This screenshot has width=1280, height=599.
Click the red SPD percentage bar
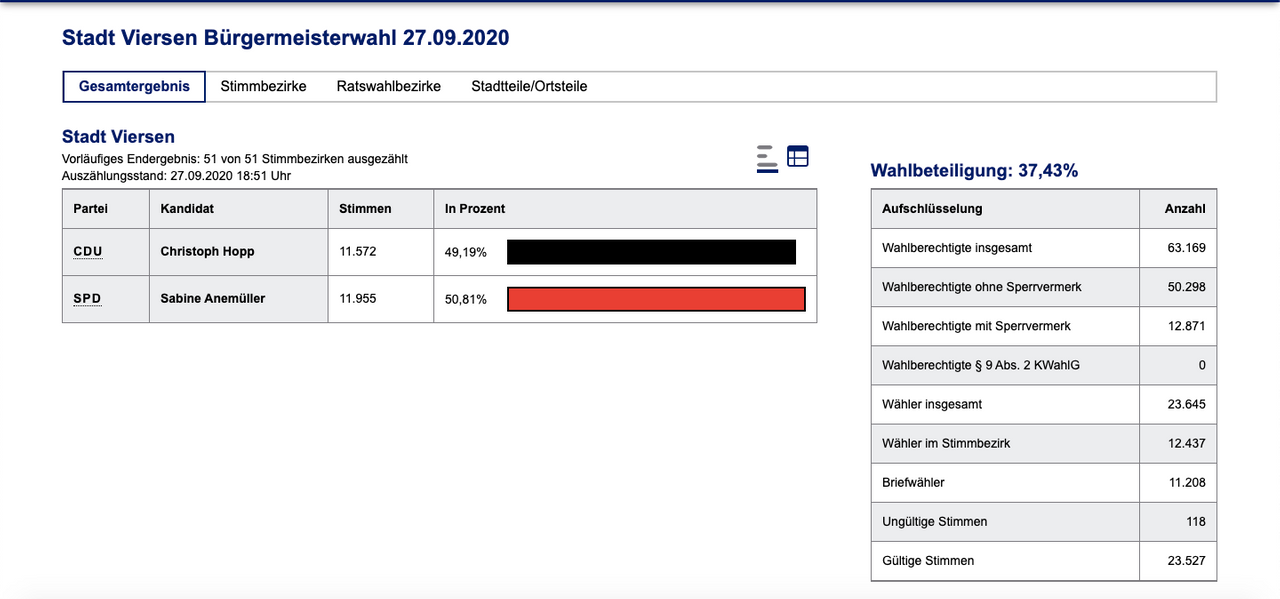tap(656, 299)
